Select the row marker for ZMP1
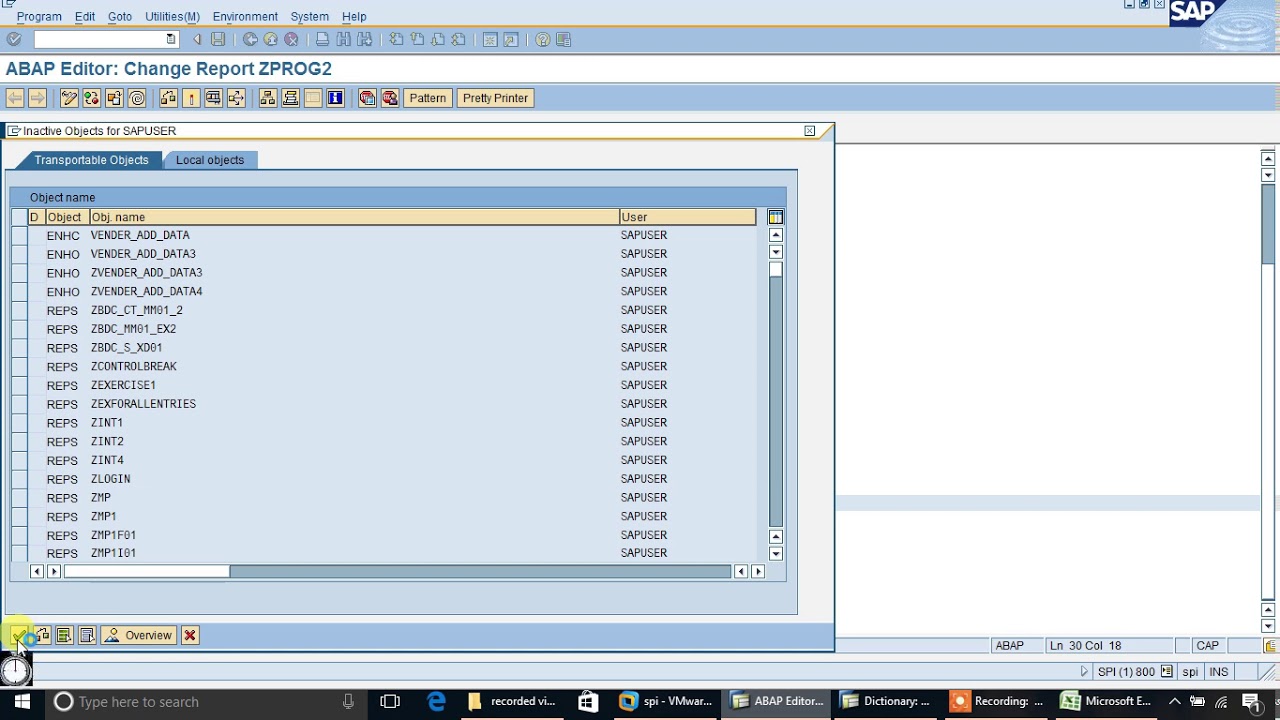 tap(19, 517)
